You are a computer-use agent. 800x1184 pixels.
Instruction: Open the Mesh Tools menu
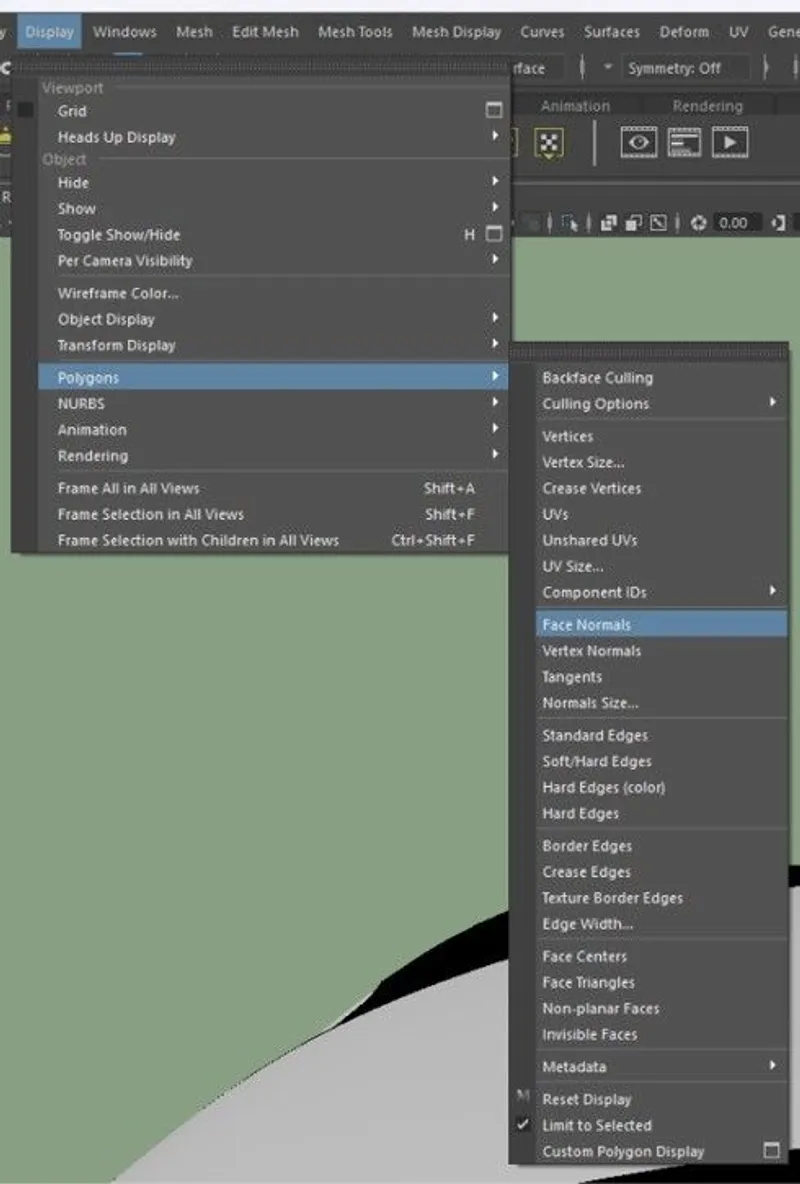click(x=355, y=32)
